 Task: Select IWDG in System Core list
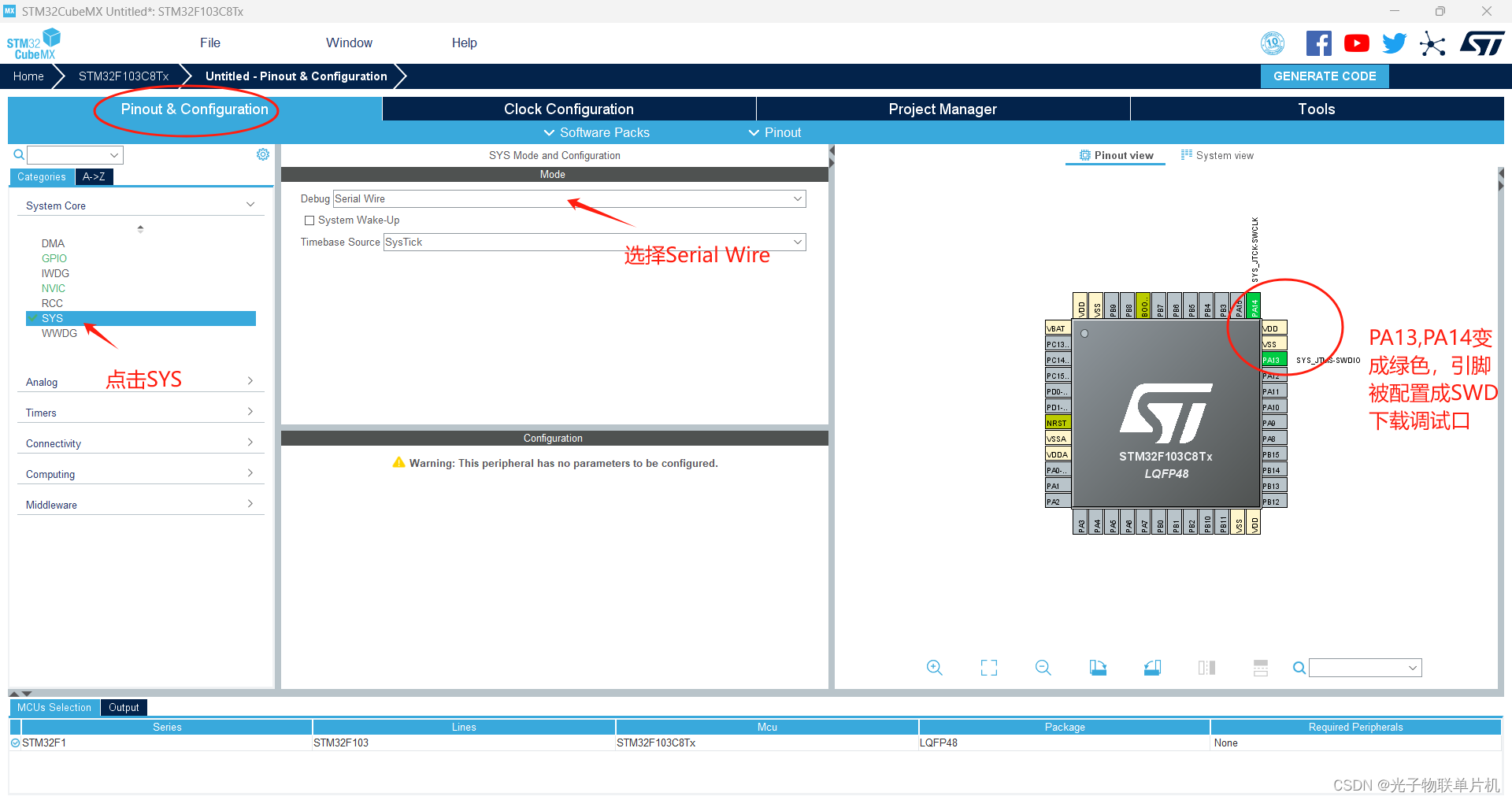[55, 273]
